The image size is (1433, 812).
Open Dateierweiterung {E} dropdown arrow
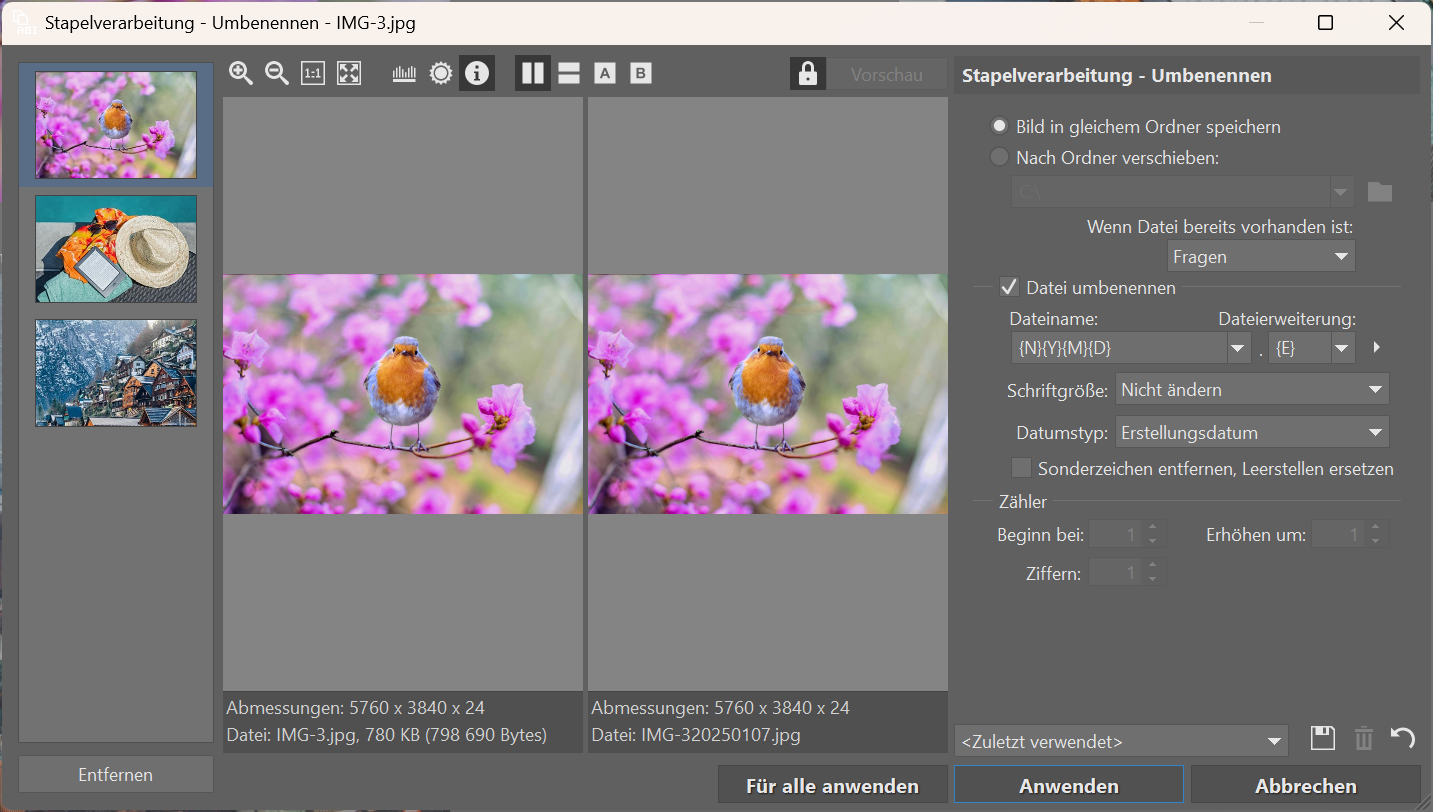(x=1342, y=348)
